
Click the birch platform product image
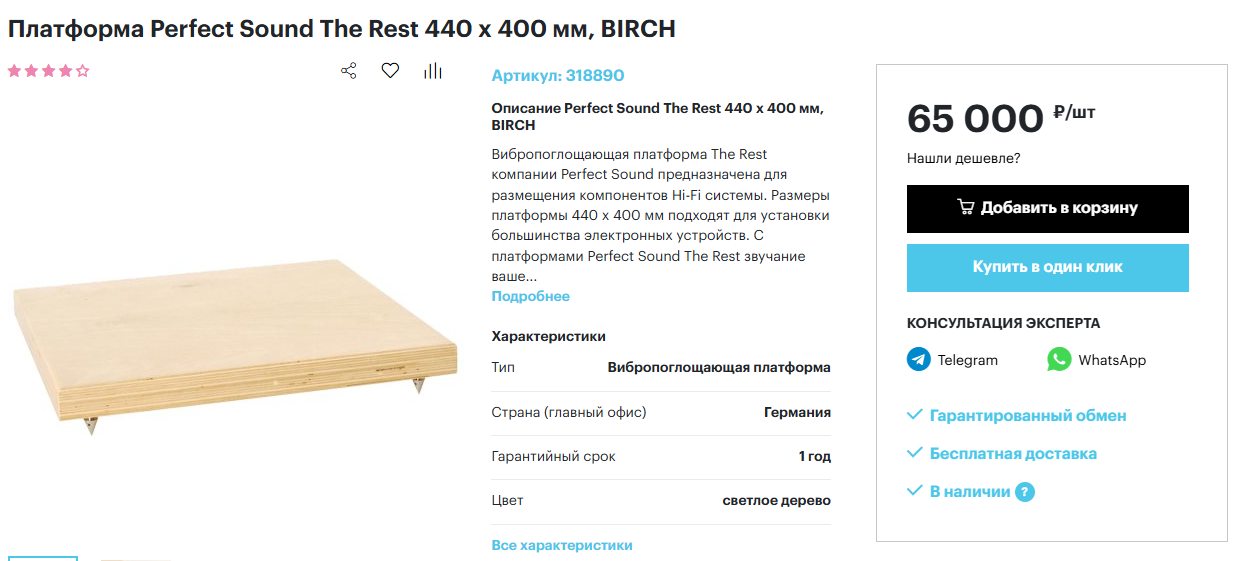tap(235, 342)
